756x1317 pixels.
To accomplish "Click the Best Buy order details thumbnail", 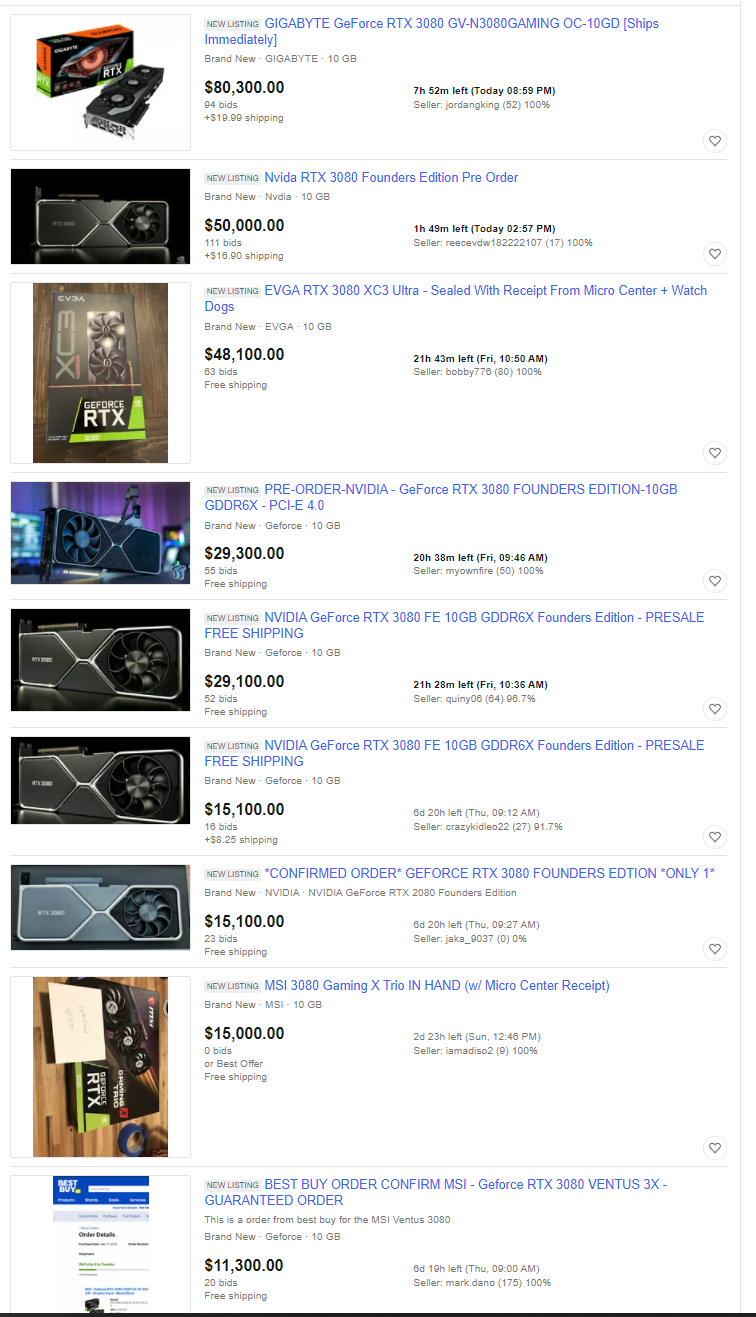I will [x=100, y=1244].
